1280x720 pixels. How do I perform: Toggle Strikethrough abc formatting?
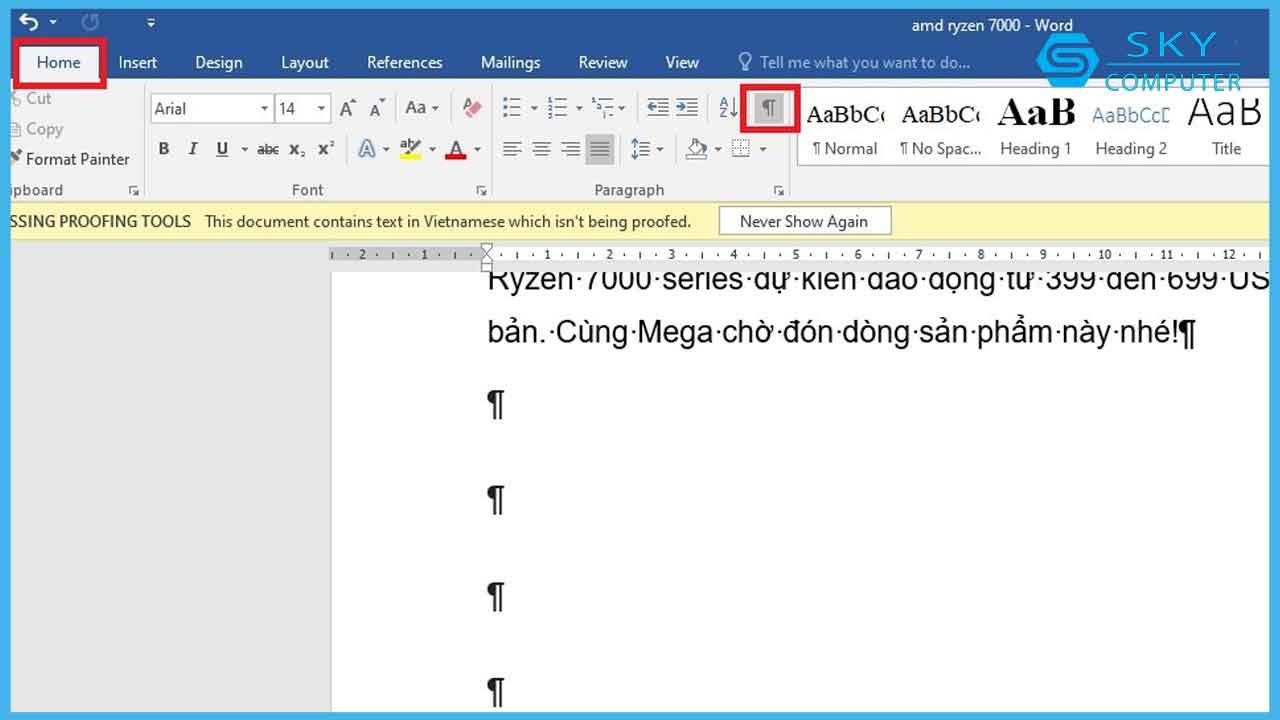click(x=268, y=149)
